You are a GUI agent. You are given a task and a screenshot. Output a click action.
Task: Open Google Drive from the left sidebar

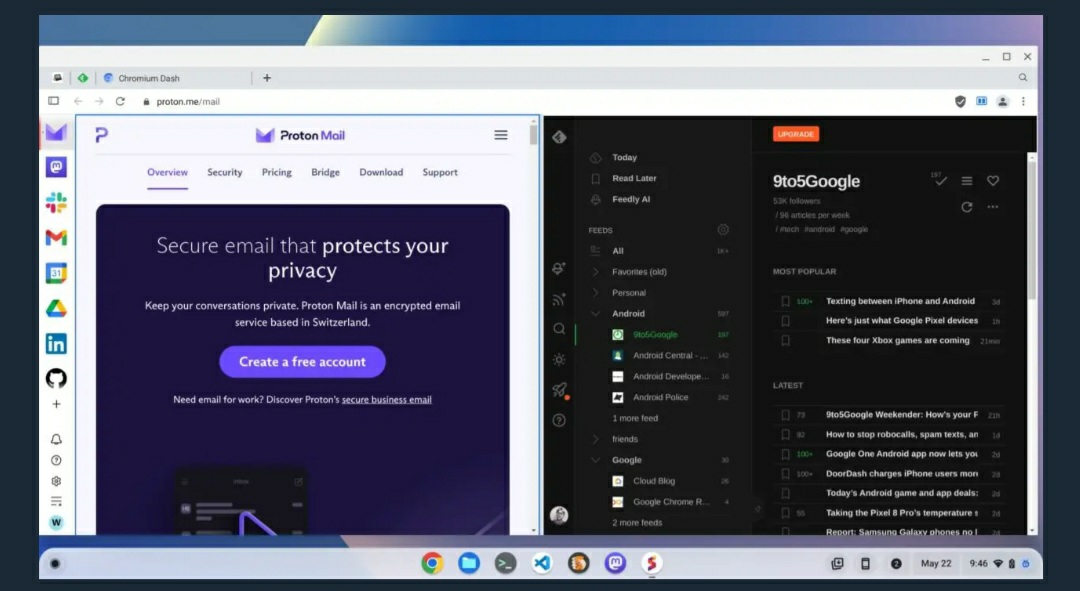click(56, 309)
